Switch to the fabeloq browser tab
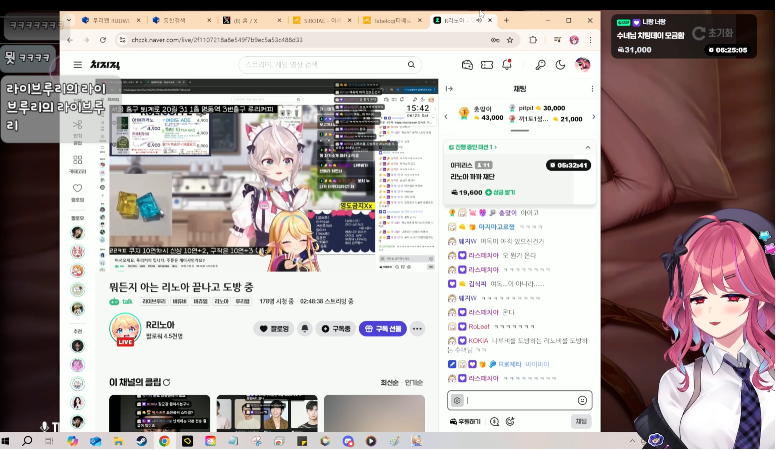This screenshot has width=776, height=450. tap(391, 20)
